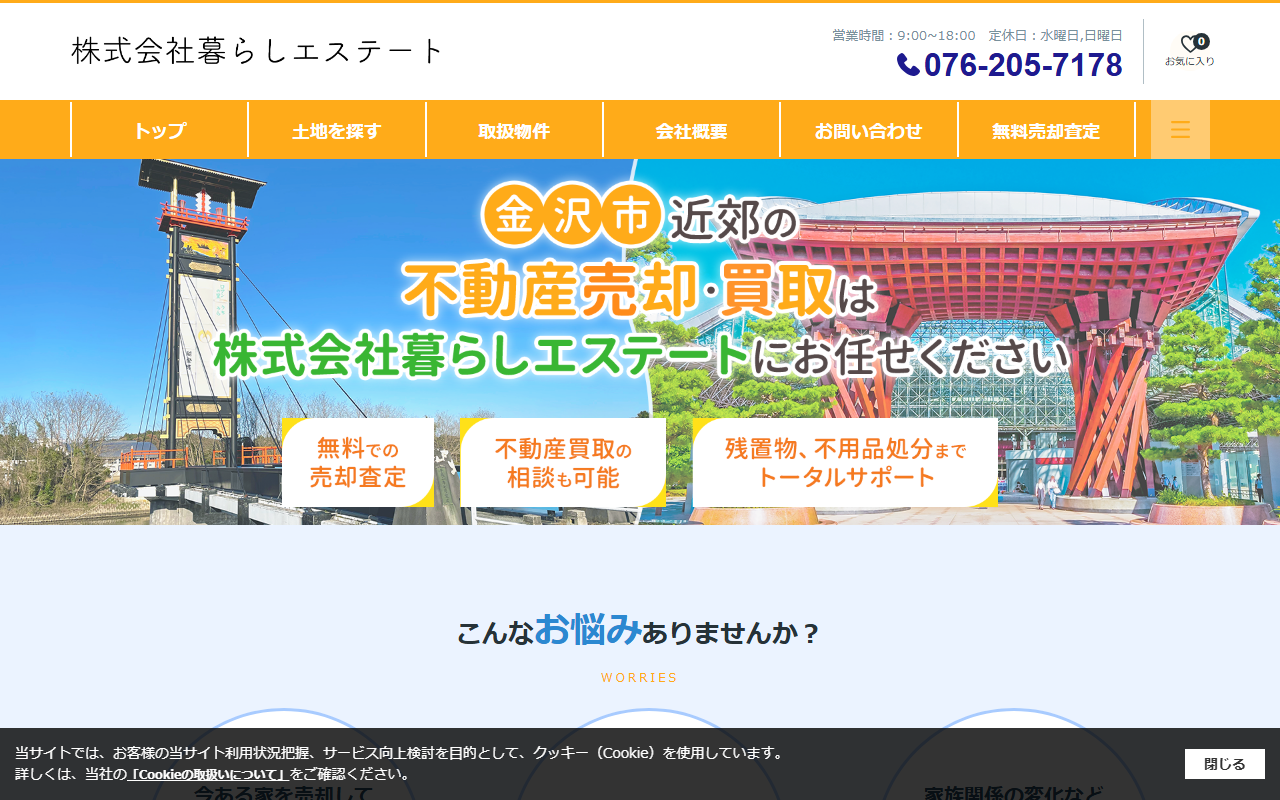Open the 取扱物件 menu item

[x=514, y=130]
